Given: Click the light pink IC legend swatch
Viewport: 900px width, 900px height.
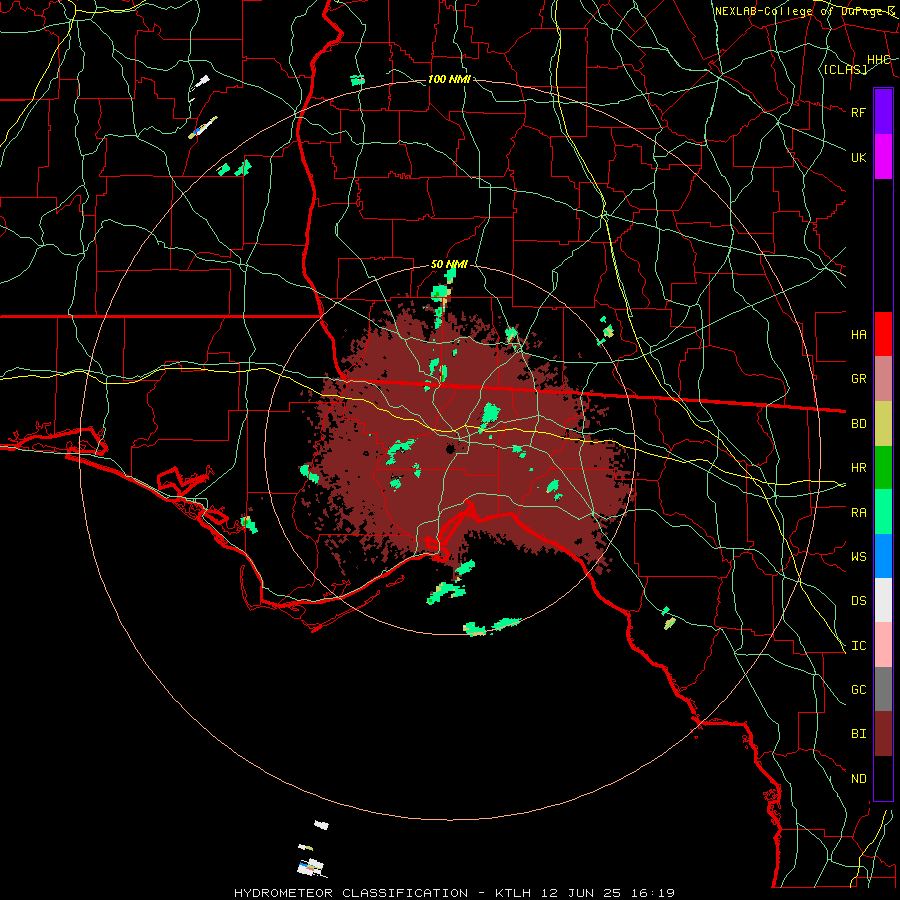Looking at the screenshot, I should (x=883, y=645).
